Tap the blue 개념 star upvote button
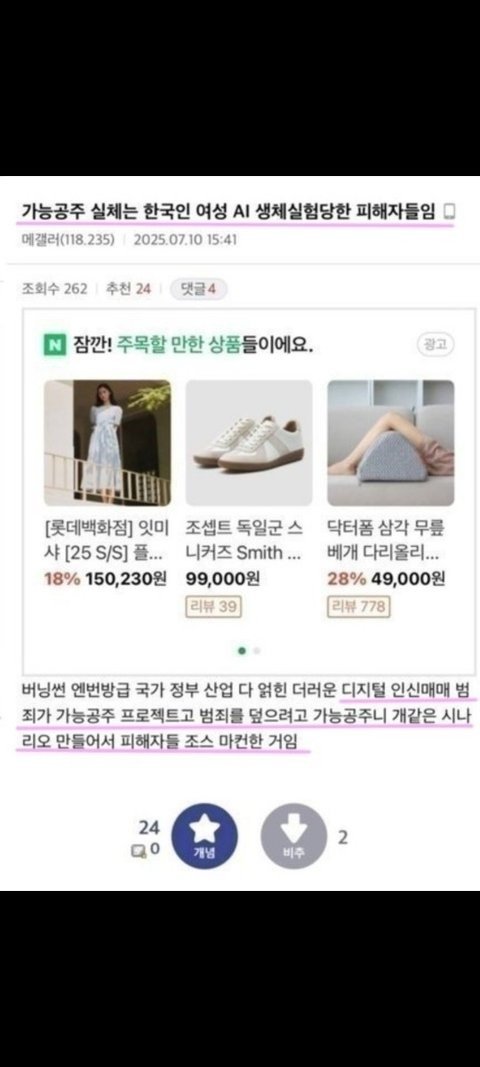Screen dimensions: 480x1067 (x=204, y=836)
